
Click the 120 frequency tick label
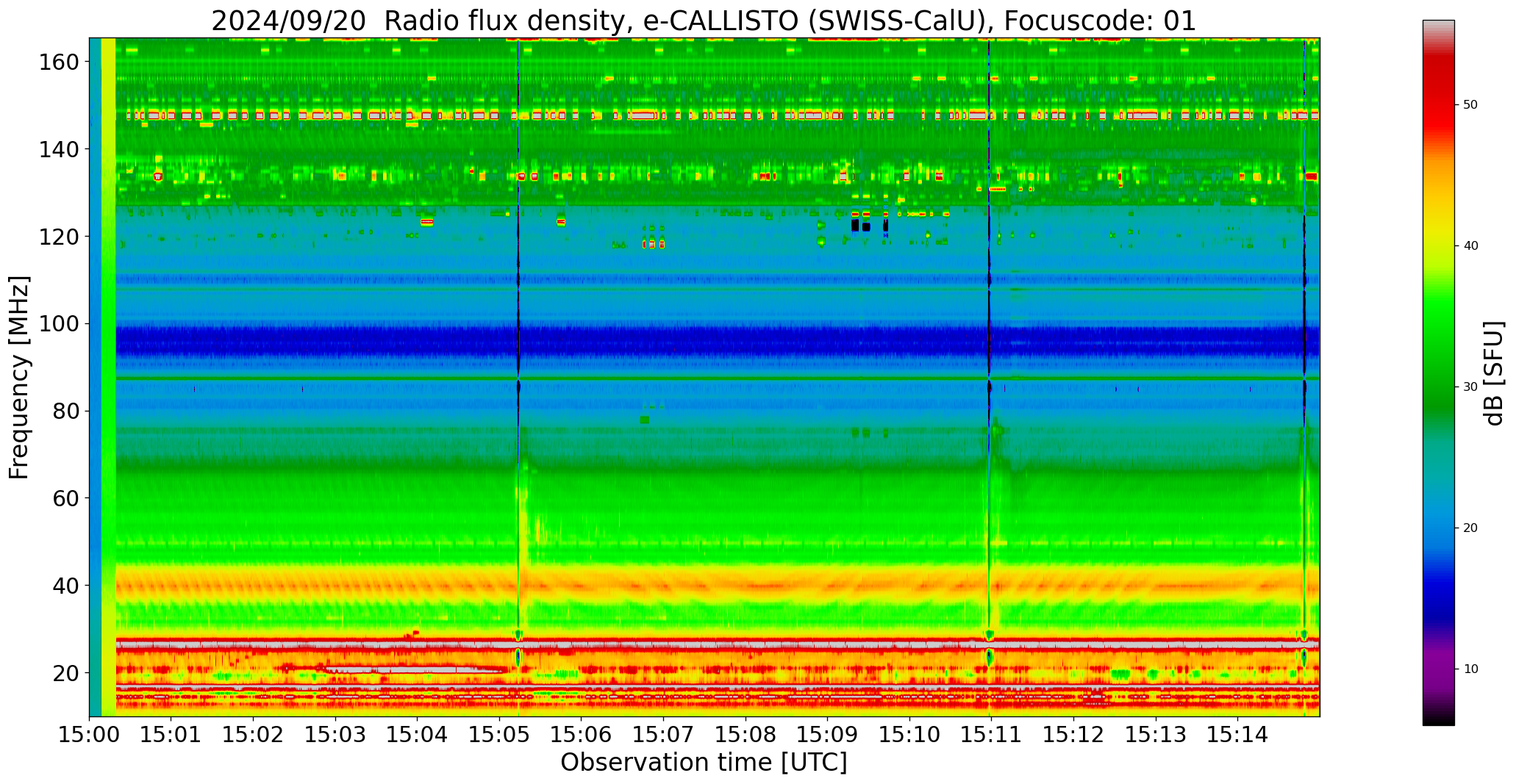click(x=58, y=237)
